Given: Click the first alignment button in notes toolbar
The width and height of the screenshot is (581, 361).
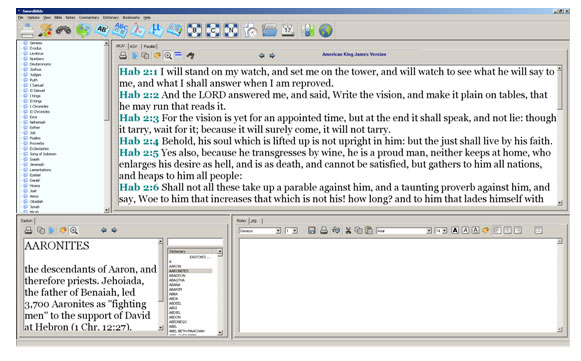Looking at the screenshot, I should (497, 230).
